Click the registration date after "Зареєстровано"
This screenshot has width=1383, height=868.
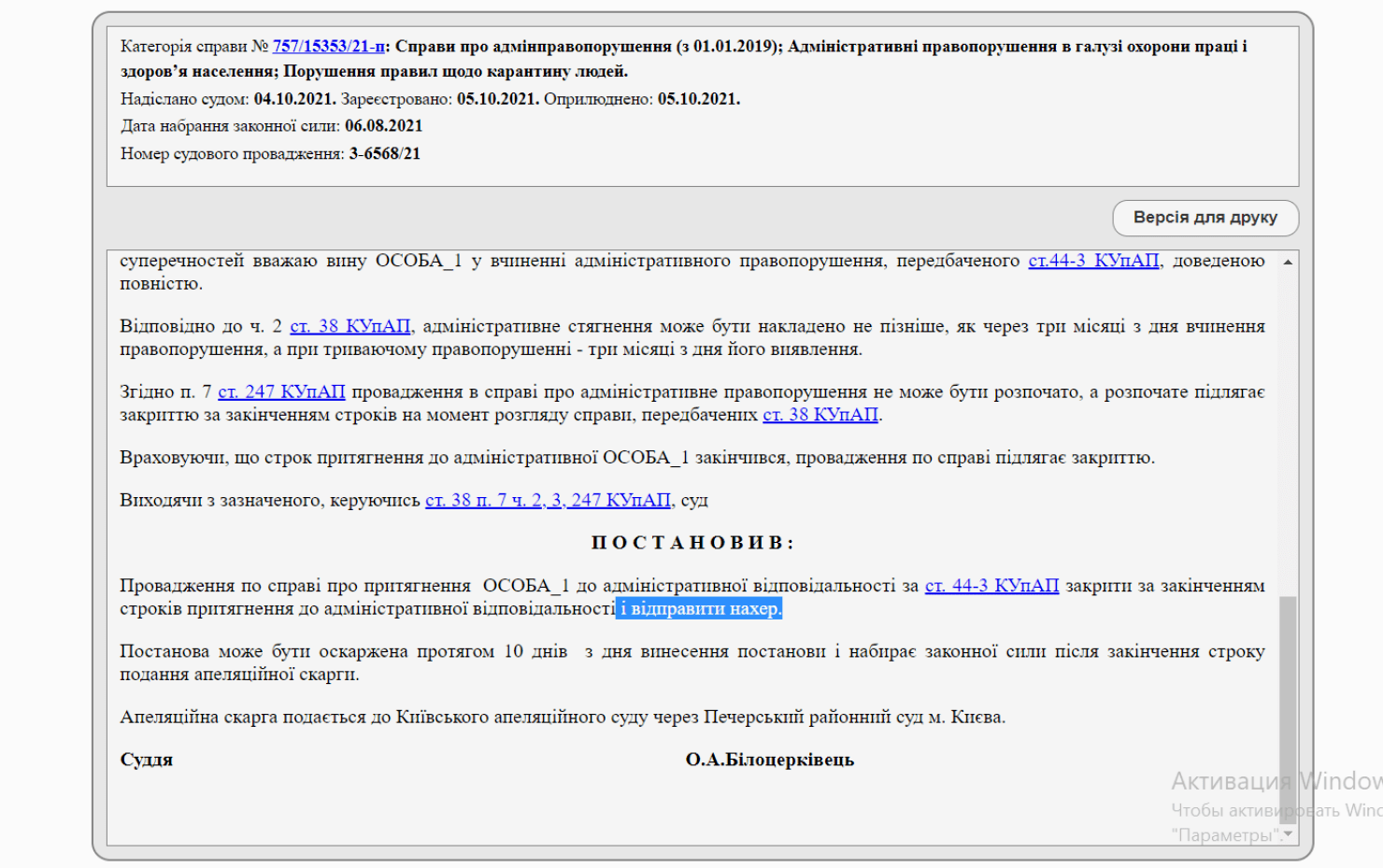[497, 99]
